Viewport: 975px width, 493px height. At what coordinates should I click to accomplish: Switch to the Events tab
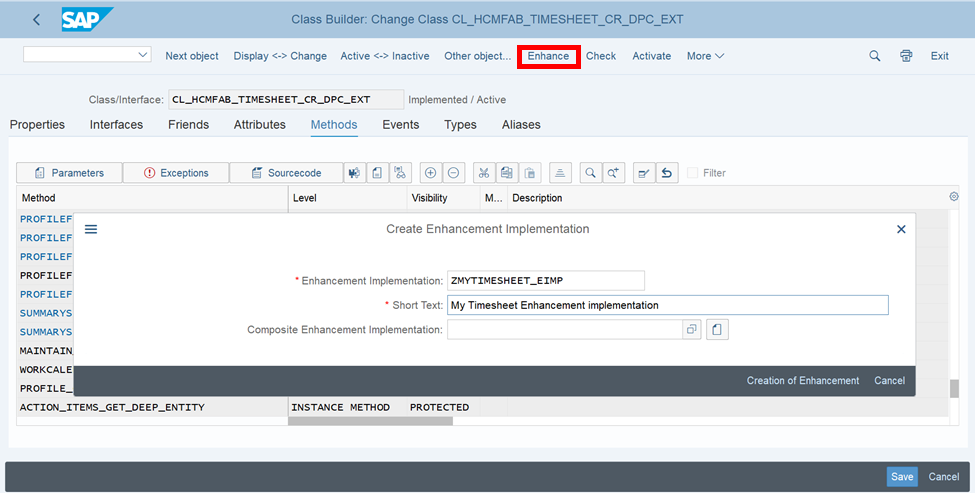click(x=400, y=124)
